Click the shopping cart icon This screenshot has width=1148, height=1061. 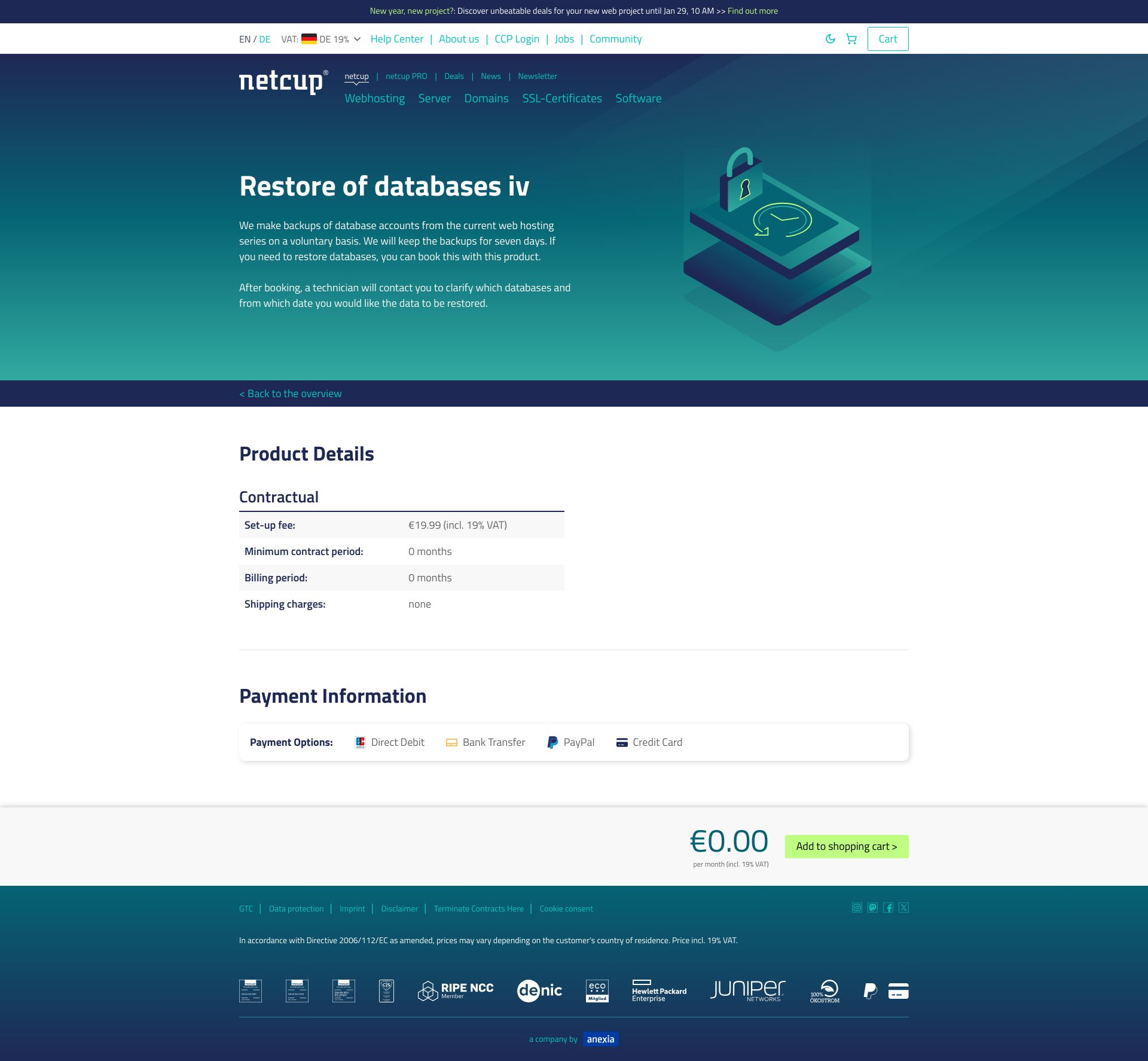[851, 39]
